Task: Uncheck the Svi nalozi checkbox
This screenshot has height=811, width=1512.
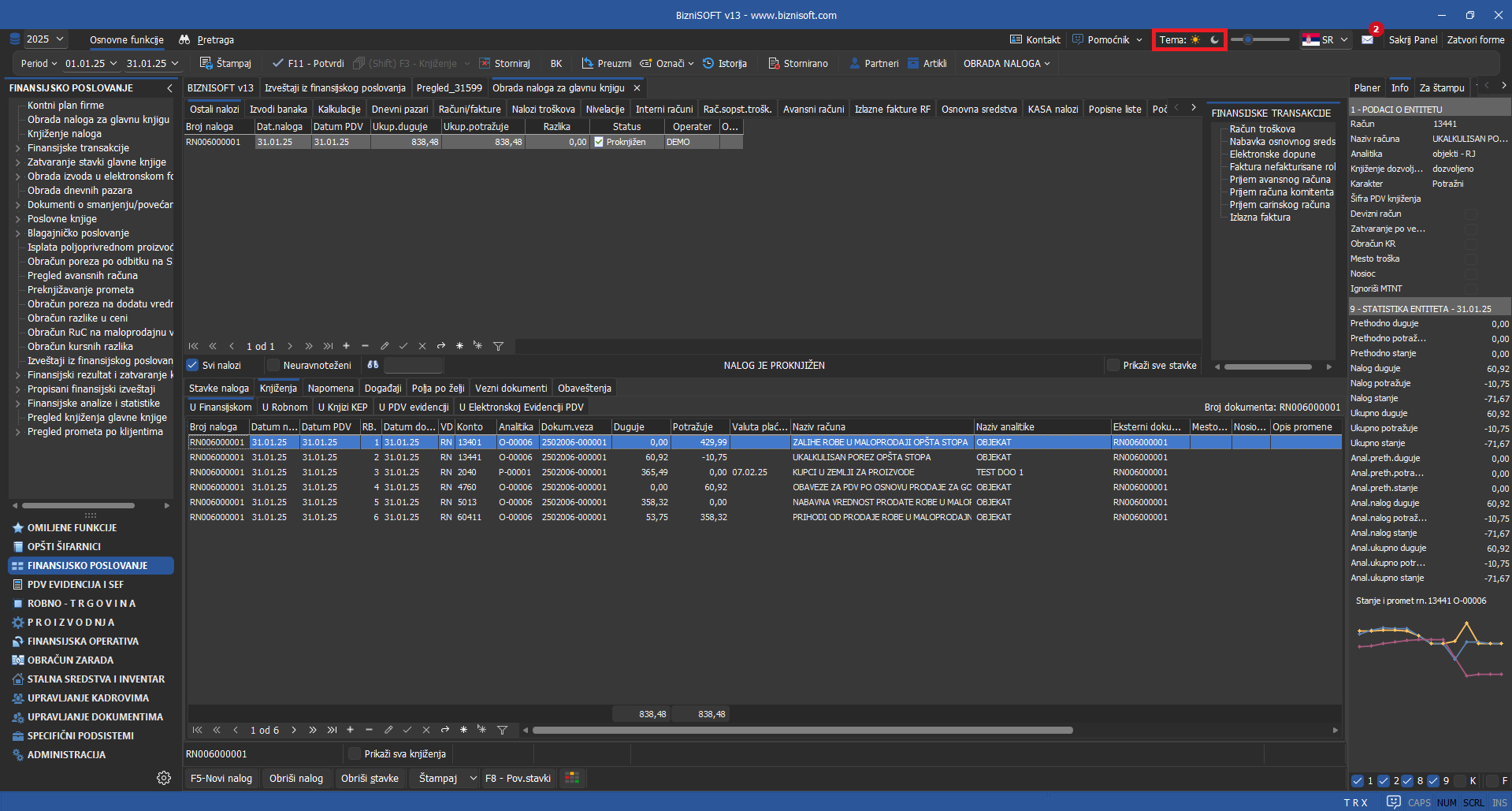Action: point(192,365)
